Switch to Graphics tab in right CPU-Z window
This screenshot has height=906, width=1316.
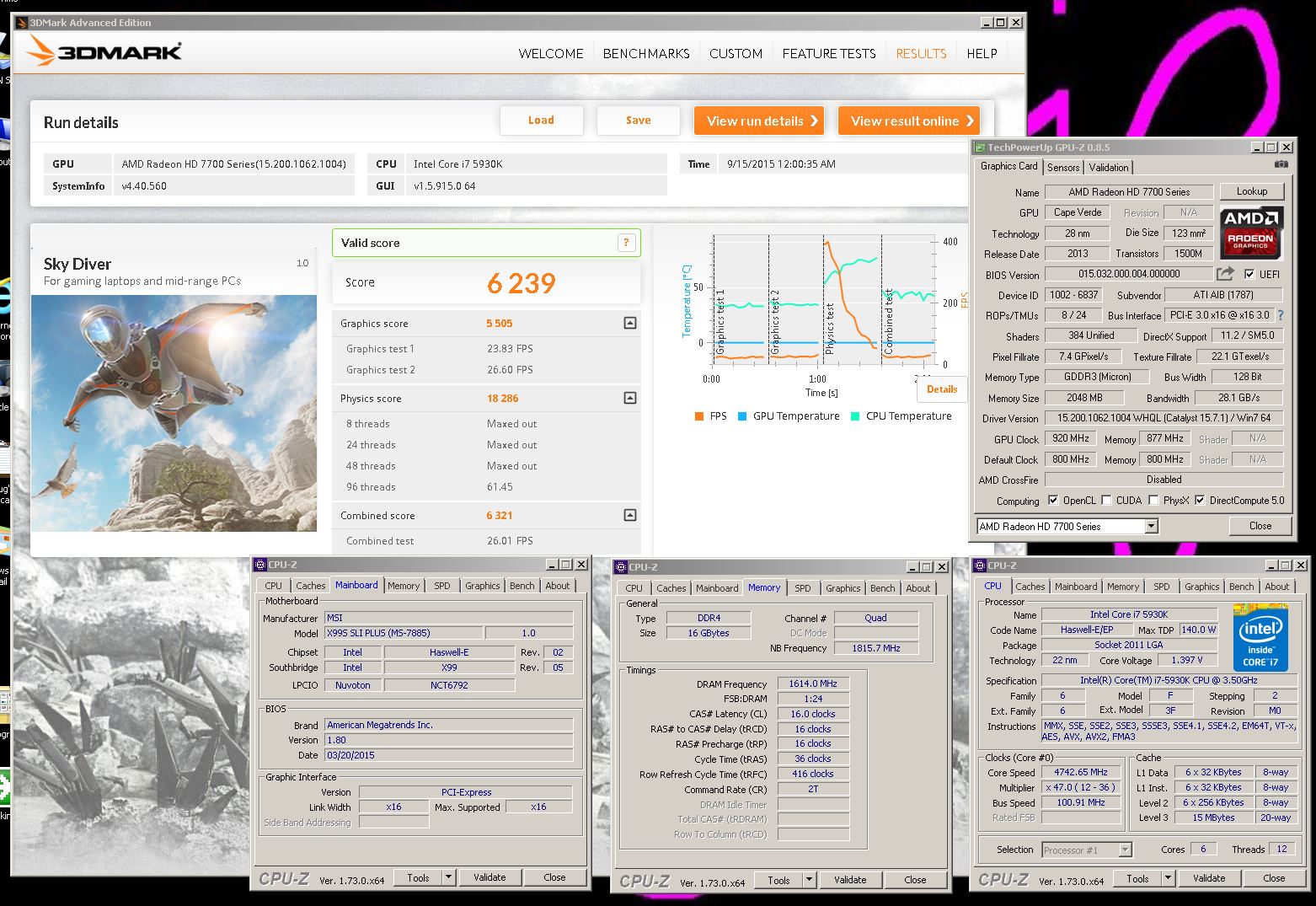click(1201, 587)
